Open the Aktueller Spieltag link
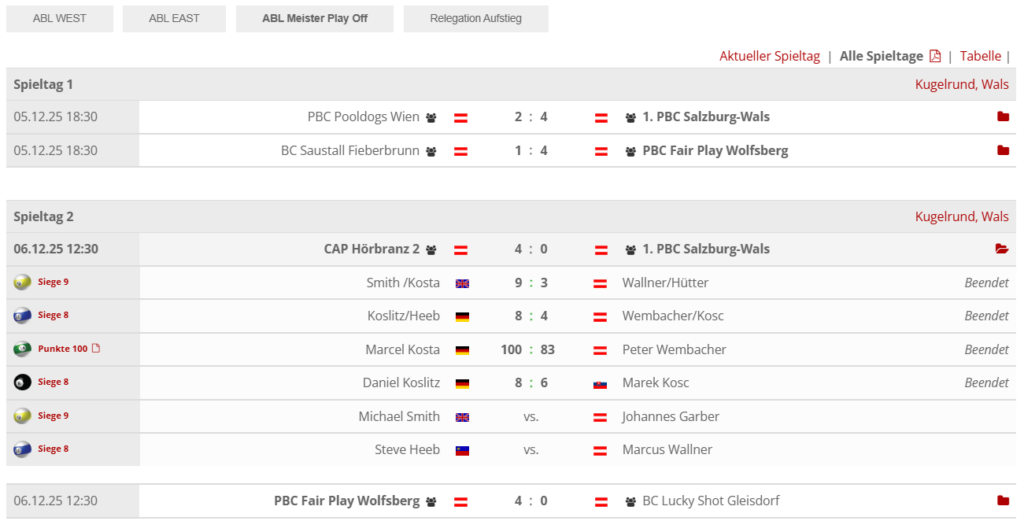 point(769,56)
